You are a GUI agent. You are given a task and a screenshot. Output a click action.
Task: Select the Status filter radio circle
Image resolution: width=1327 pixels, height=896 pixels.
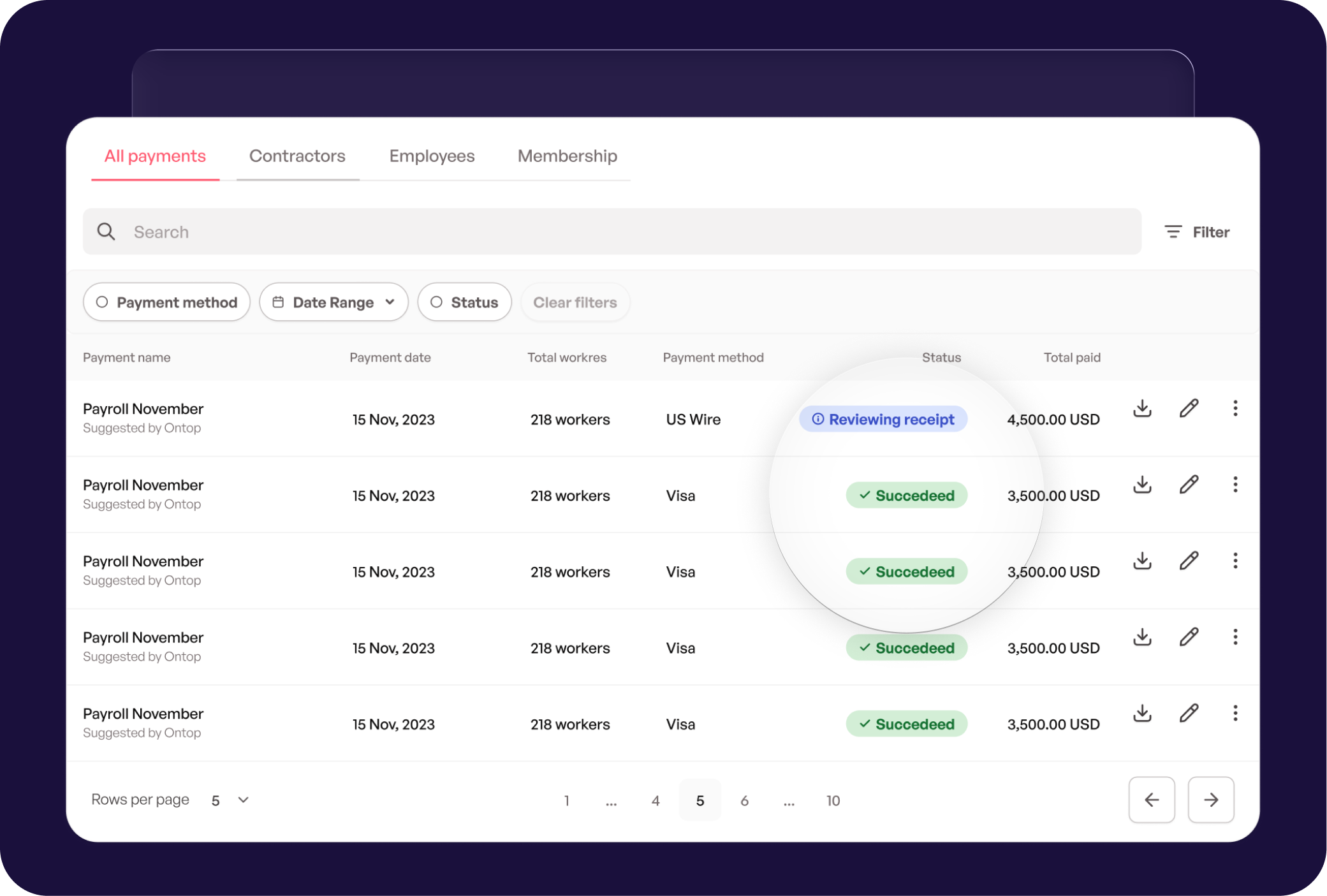(x=437, y=302)
